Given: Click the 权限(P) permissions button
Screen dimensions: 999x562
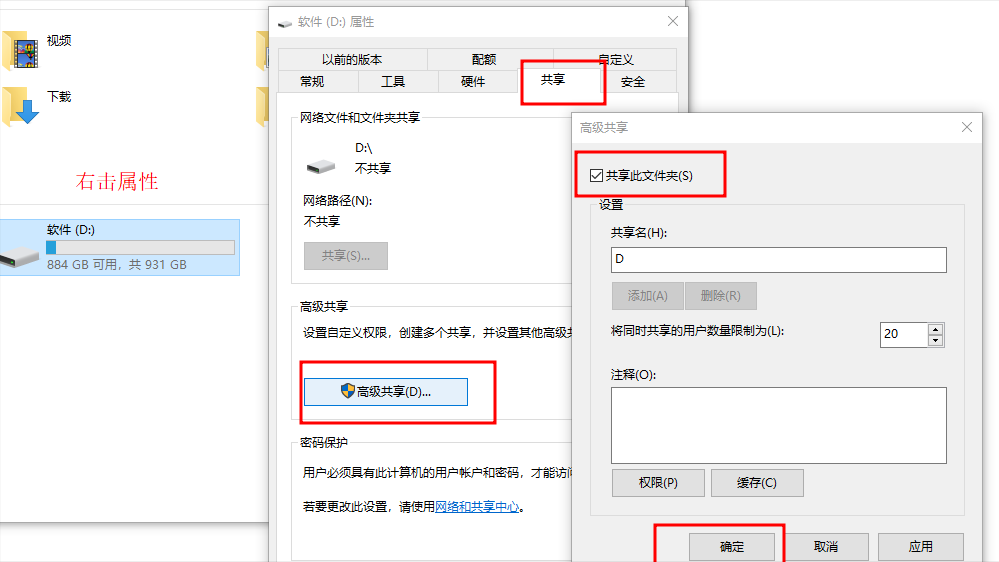Looking at the screenshot, I should (658, 482).
